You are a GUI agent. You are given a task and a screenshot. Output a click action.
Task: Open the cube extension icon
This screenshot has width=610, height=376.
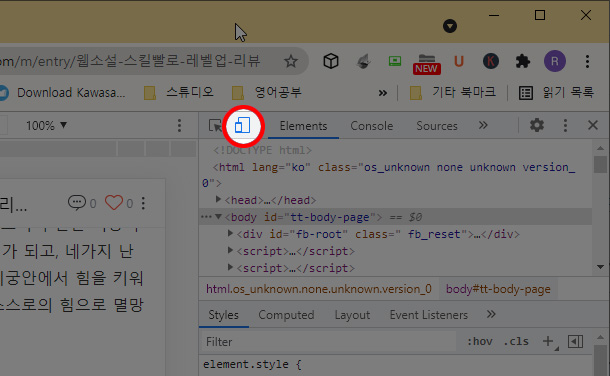tap(331, 61)
